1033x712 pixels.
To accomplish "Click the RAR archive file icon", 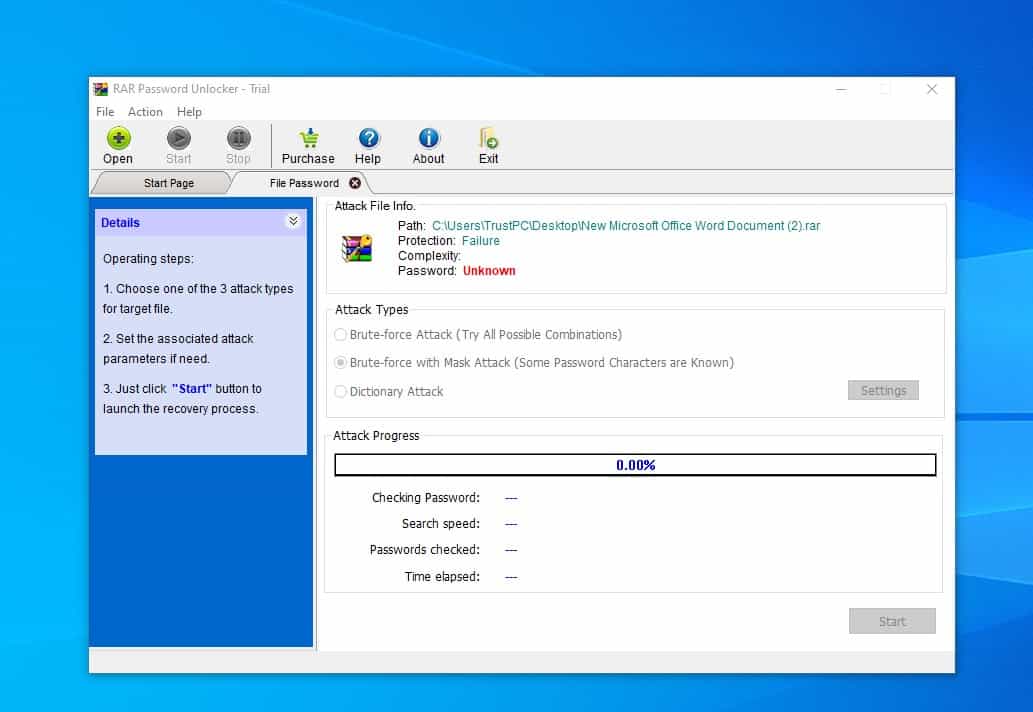I will point(356,248).
